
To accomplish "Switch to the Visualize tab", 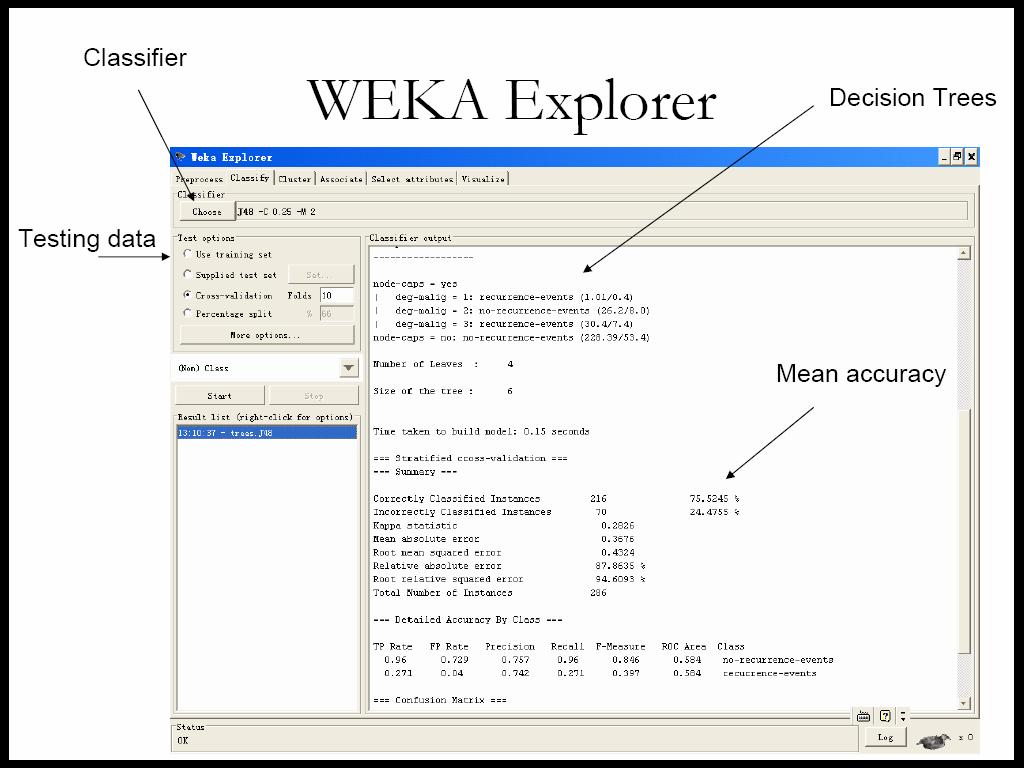I will coord(483,179).
